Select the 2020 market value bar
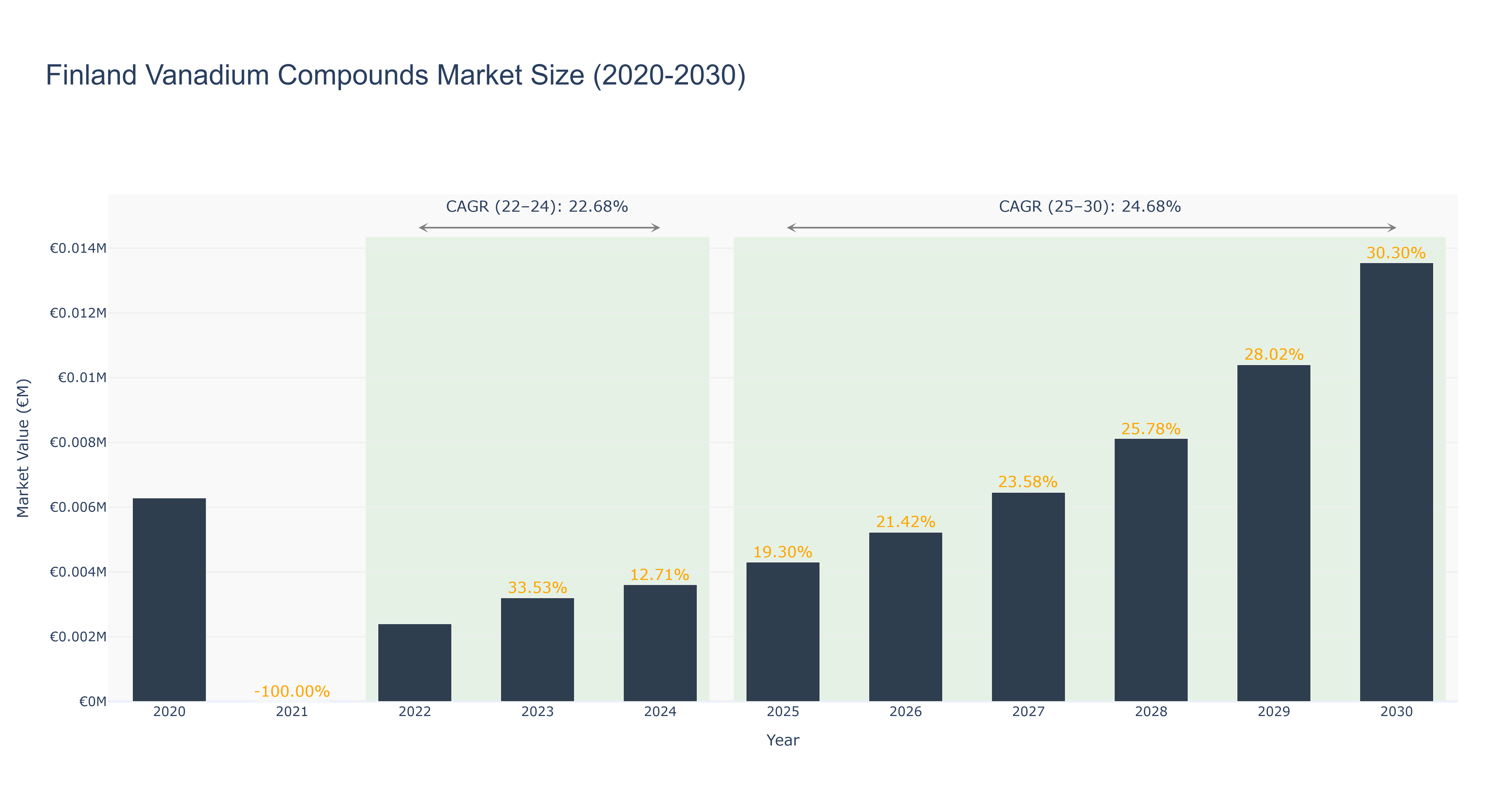The width and height of the screenshot is (1512, 810). [169, 599]
